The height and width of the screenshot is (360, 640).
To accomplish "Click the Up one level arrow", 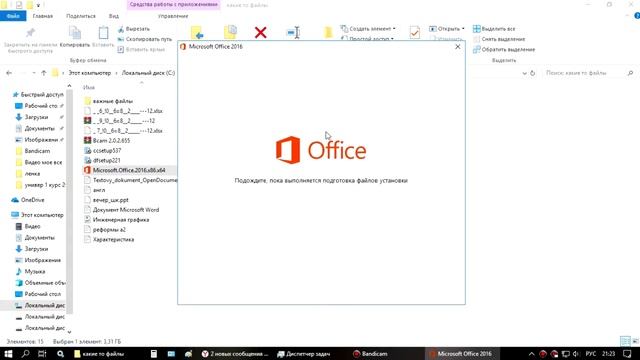I will (x=44, y=73).
